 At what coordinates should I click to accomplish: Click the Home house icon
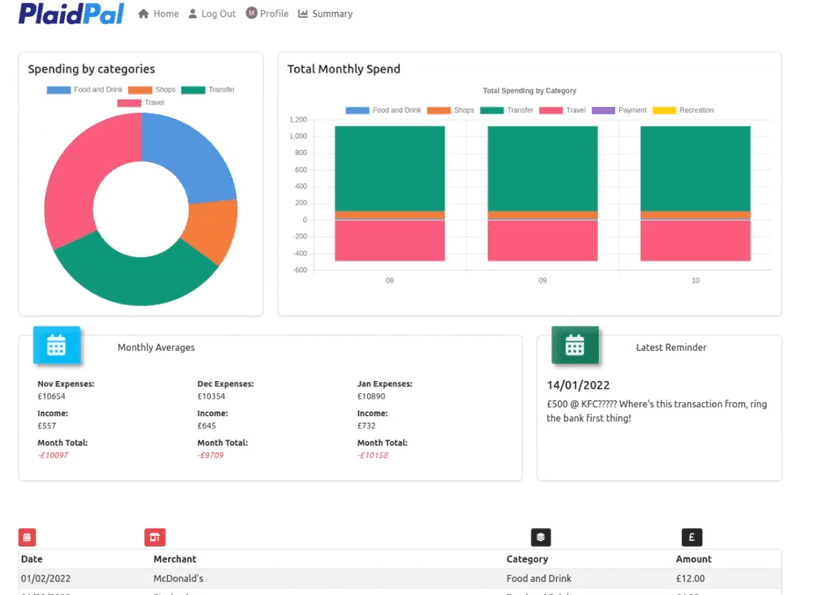click(x=143, y=14)
